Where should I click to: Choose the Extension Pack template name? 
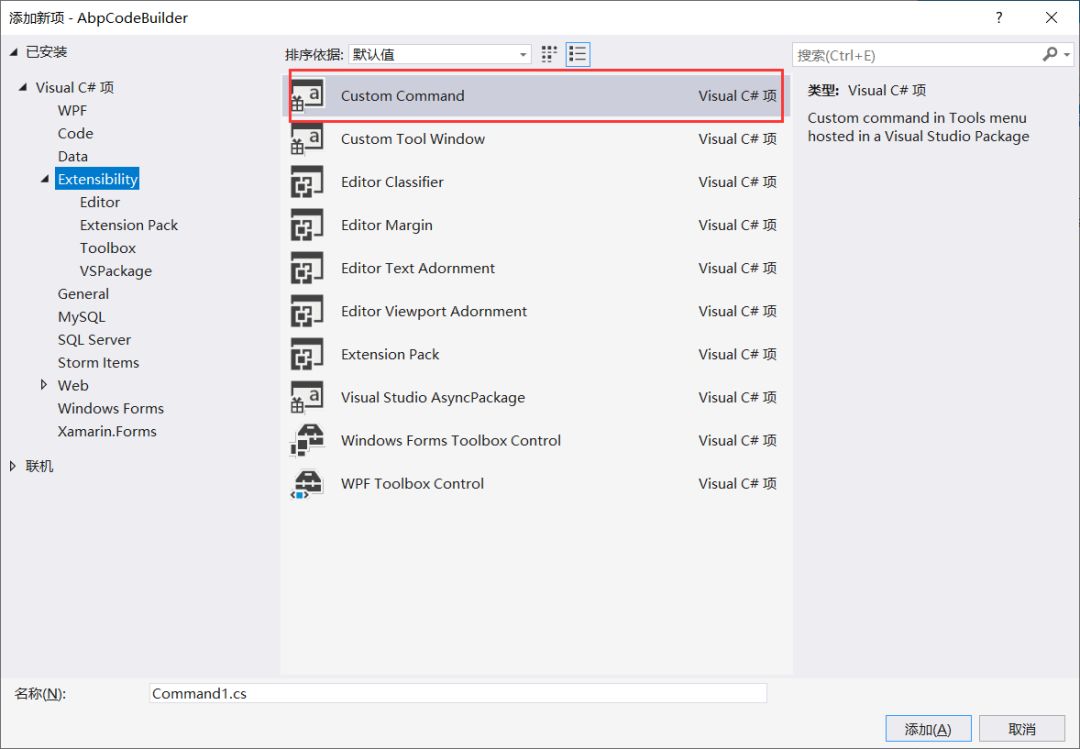coord(390,354)
